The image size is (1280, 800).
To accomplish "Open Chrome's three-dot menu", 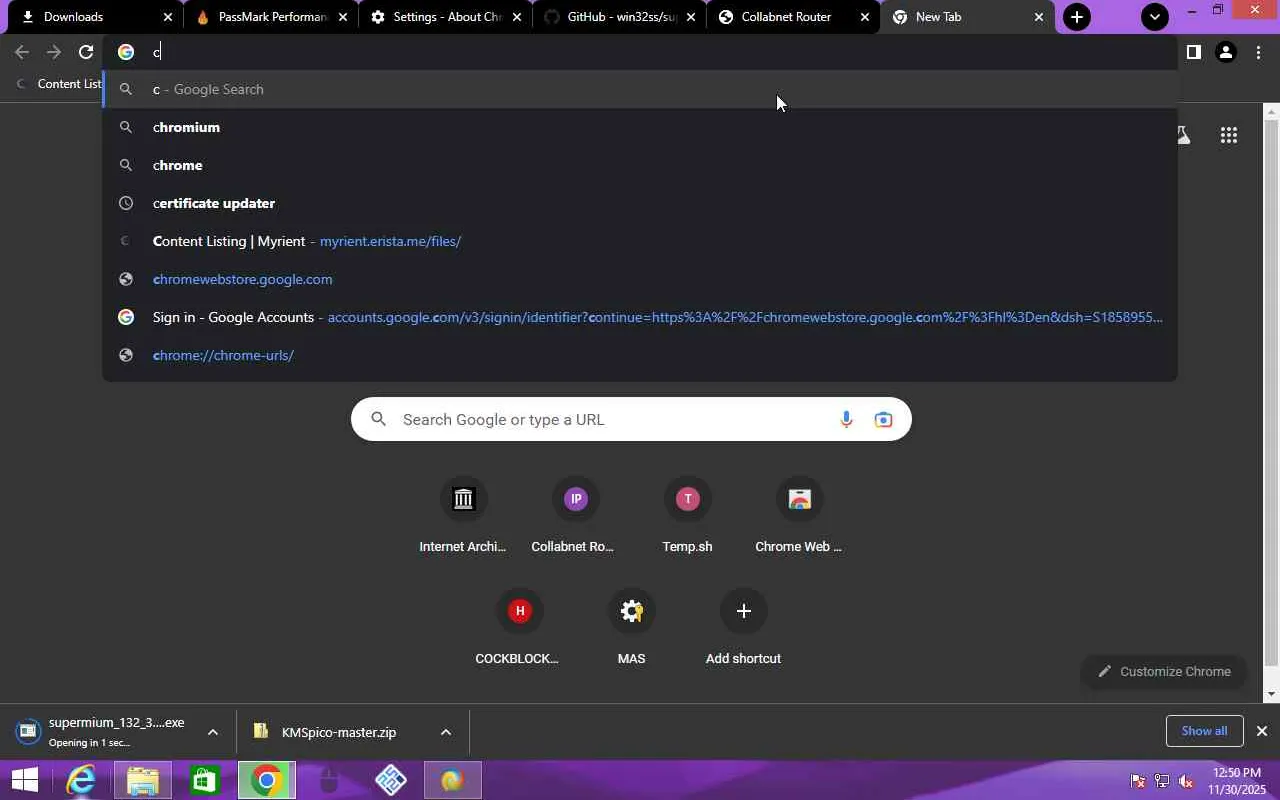I will (x=1258, y=52).
